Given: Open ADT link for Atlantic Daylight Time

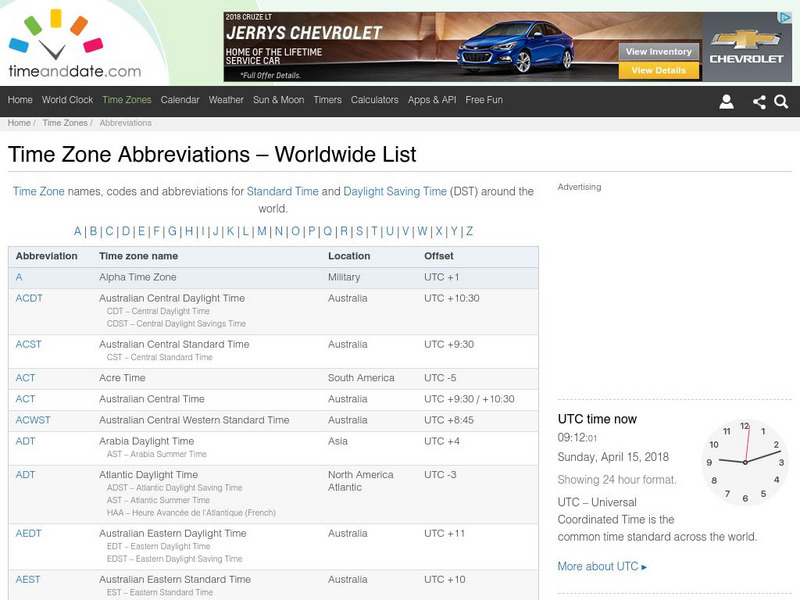Looking at the screenshot, I should [x=26, y=474].
